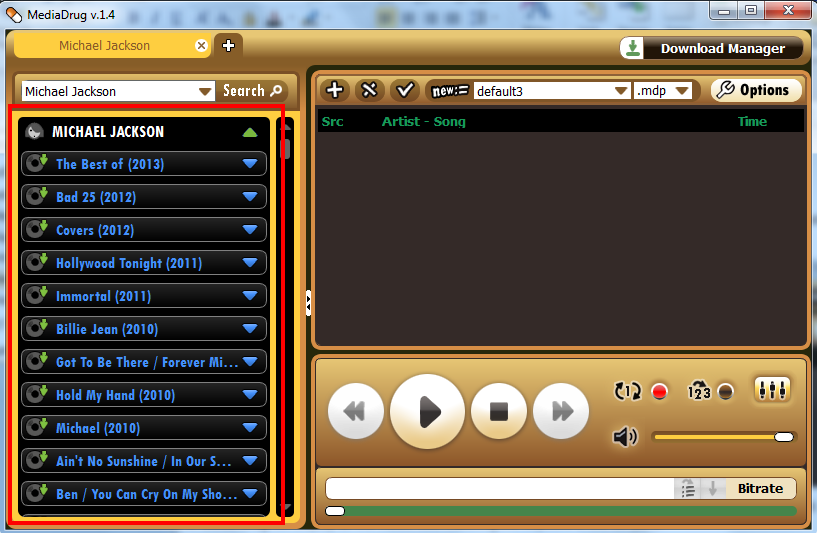Click the track progress bar handle
Image resolution: width=817 pixels, height=533 pixels.
point(335,511)
